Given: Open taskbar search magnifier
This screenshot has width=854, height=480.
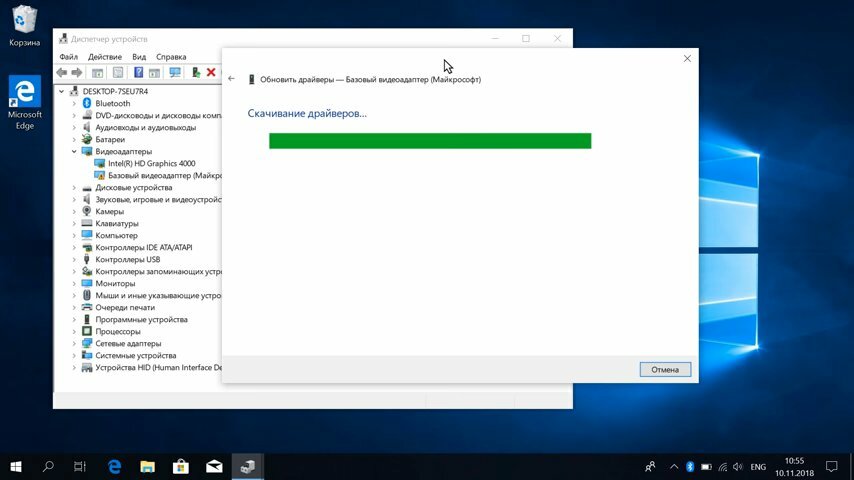Looking at the screenshot, I should pyautogui.click(x=48, y=466).
